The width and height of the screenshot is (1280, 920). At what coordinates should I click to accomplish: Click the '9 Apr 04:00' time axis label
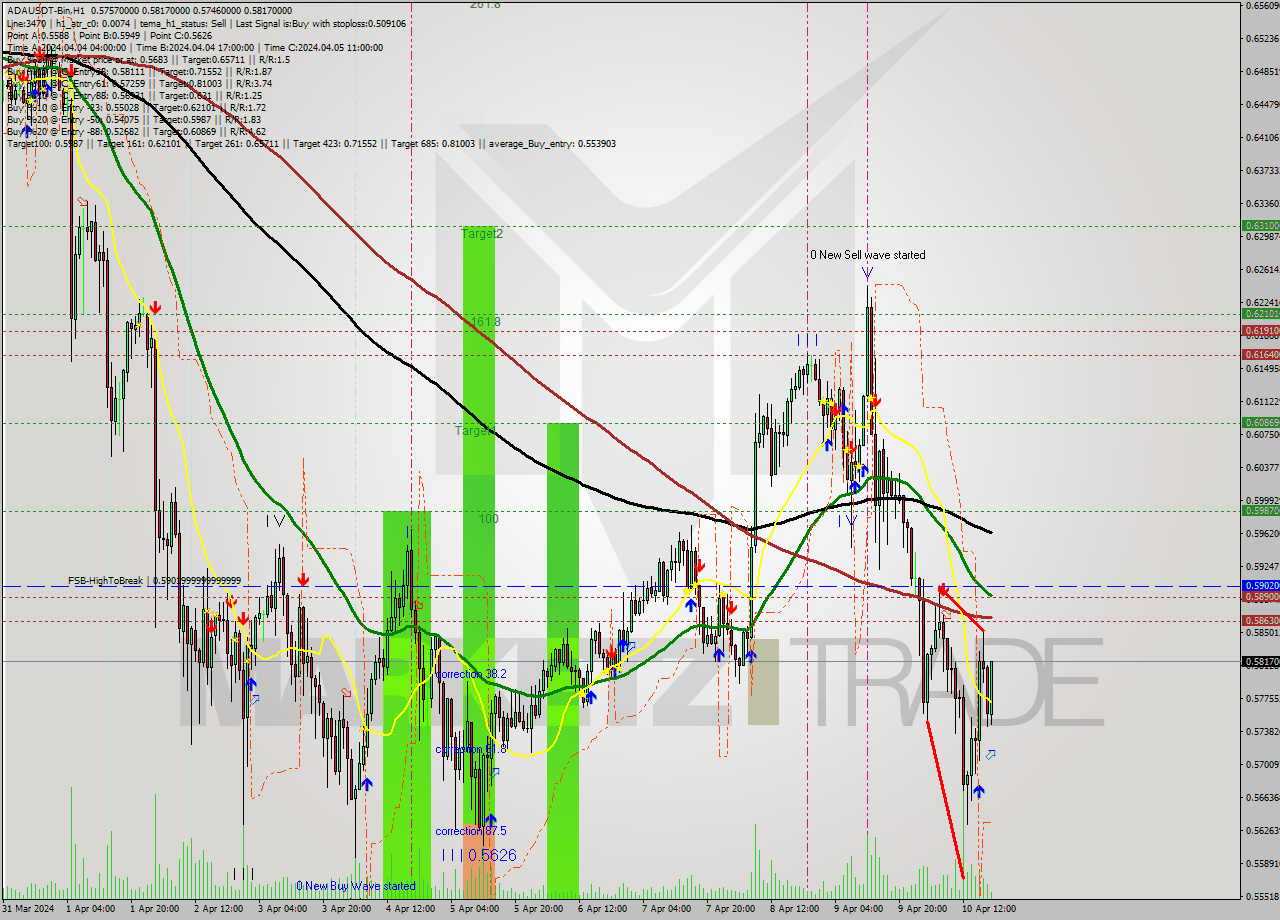858,909
